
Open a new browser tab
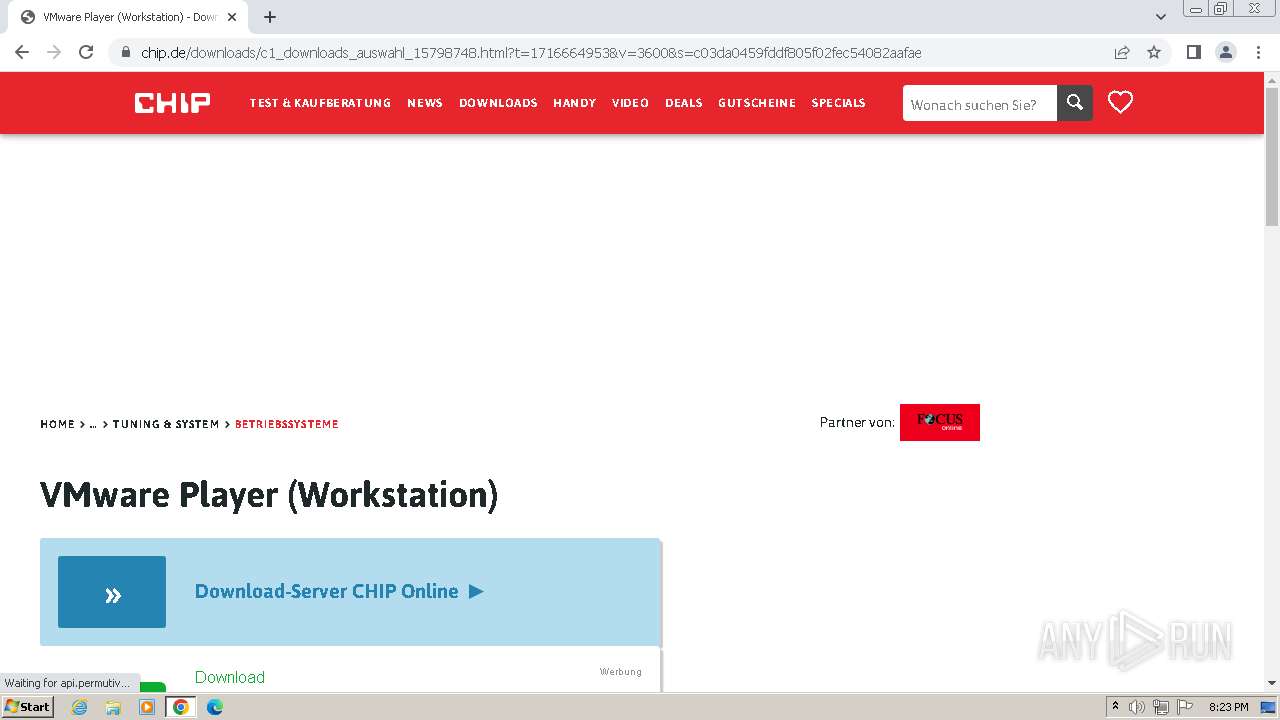[x=270, y=17]
